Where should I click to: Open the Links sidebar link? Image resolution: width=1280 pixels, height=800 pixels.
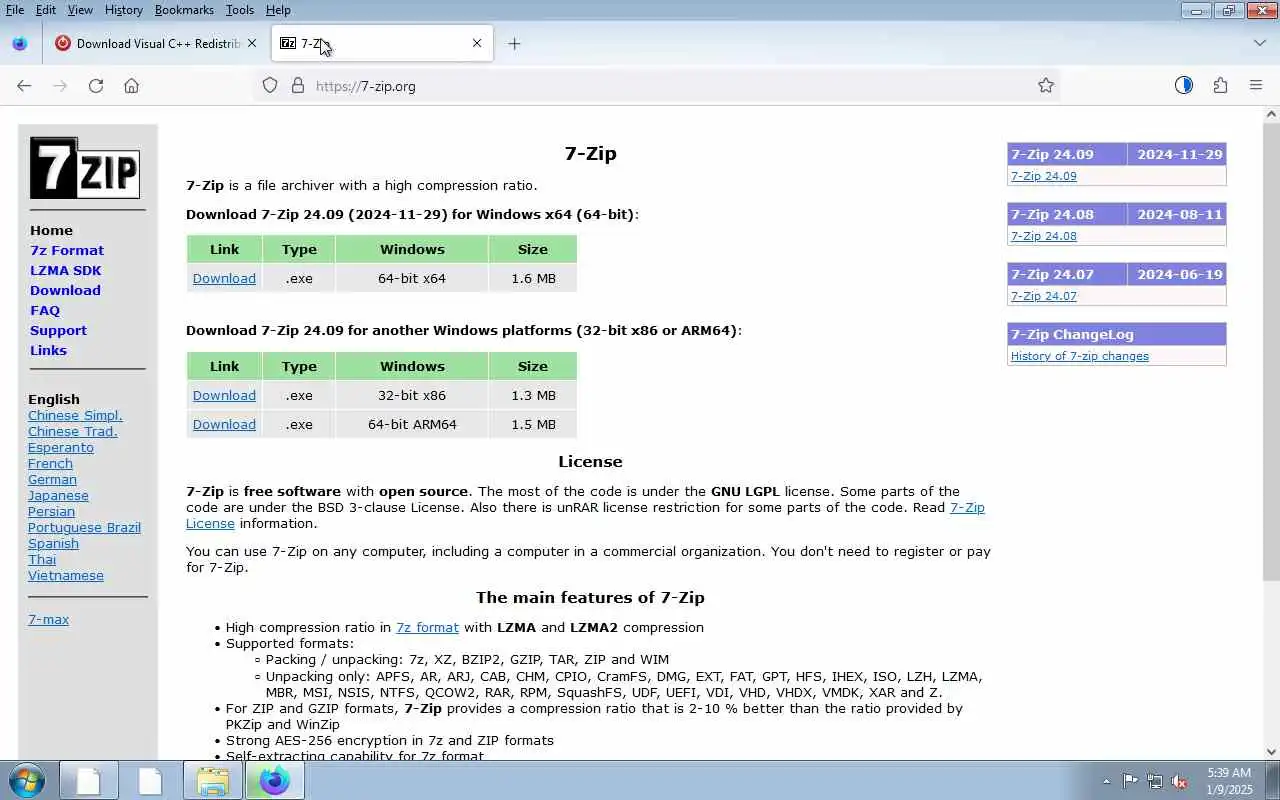click(48, 350)
